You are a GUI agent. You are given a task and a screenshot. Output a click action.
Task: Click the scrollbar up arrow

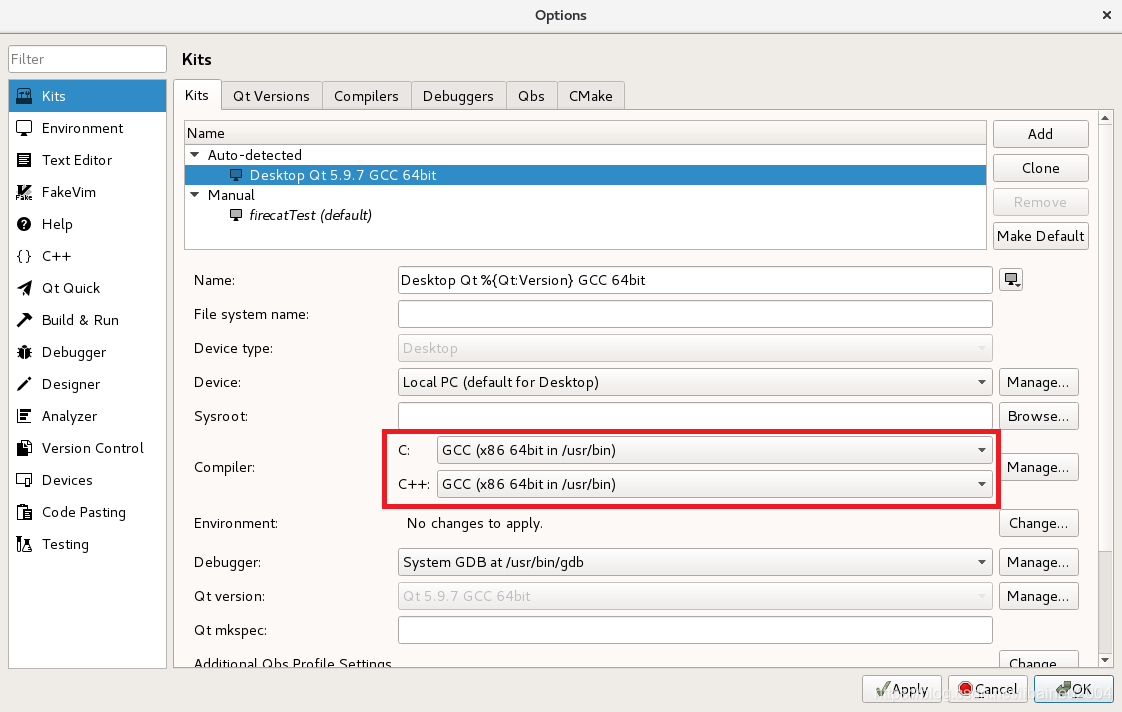click(1105, 118)
